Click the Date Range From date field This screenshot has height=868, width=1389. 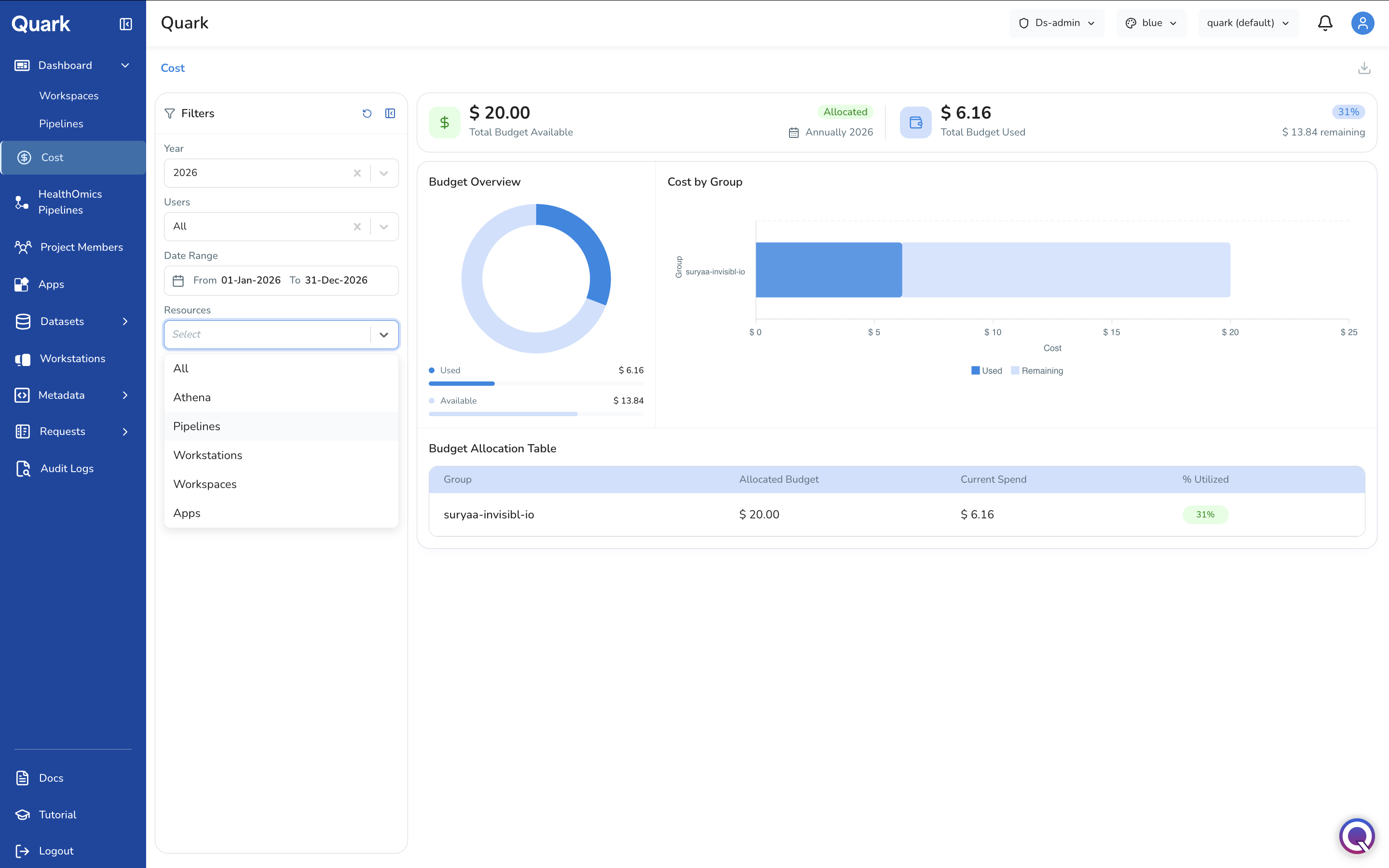tap(251, 281)
